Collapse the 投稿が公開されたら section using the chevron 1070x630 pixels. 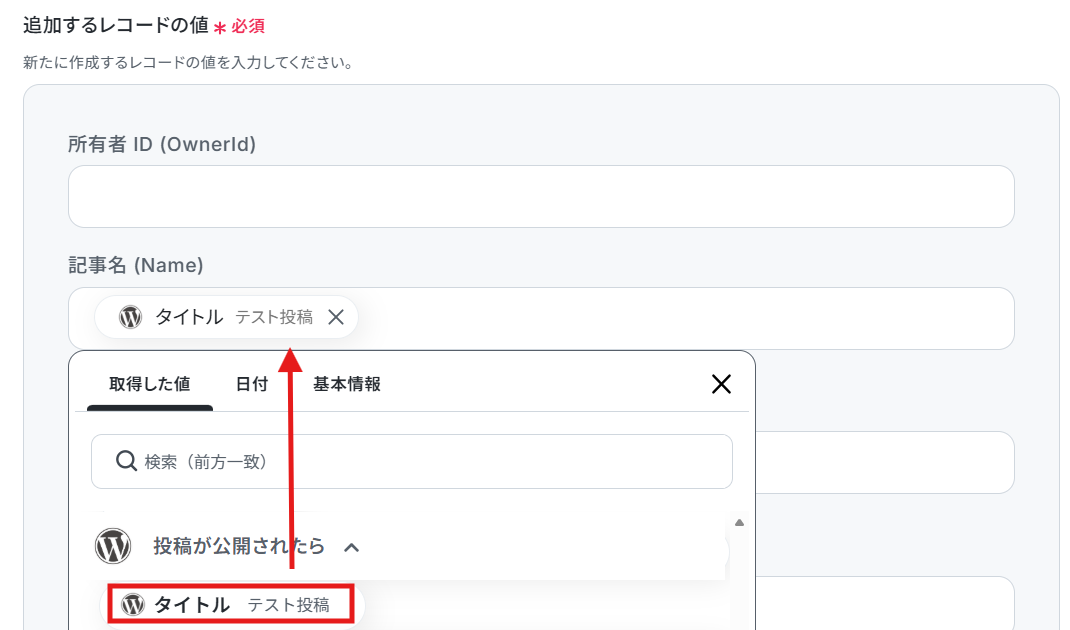351,547
